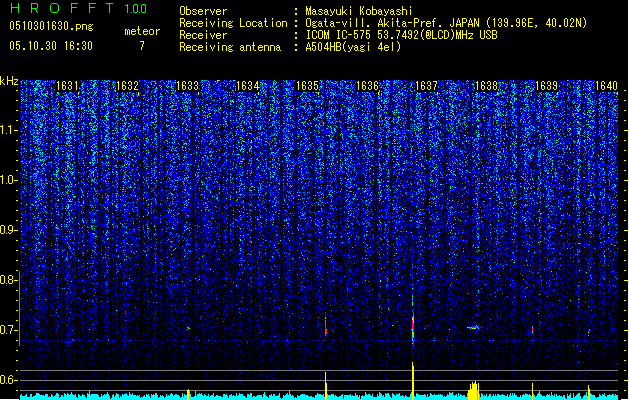Screen dimensions: 629x400
Task: Click the small green echo near 1633
Action: pos(188,328)
